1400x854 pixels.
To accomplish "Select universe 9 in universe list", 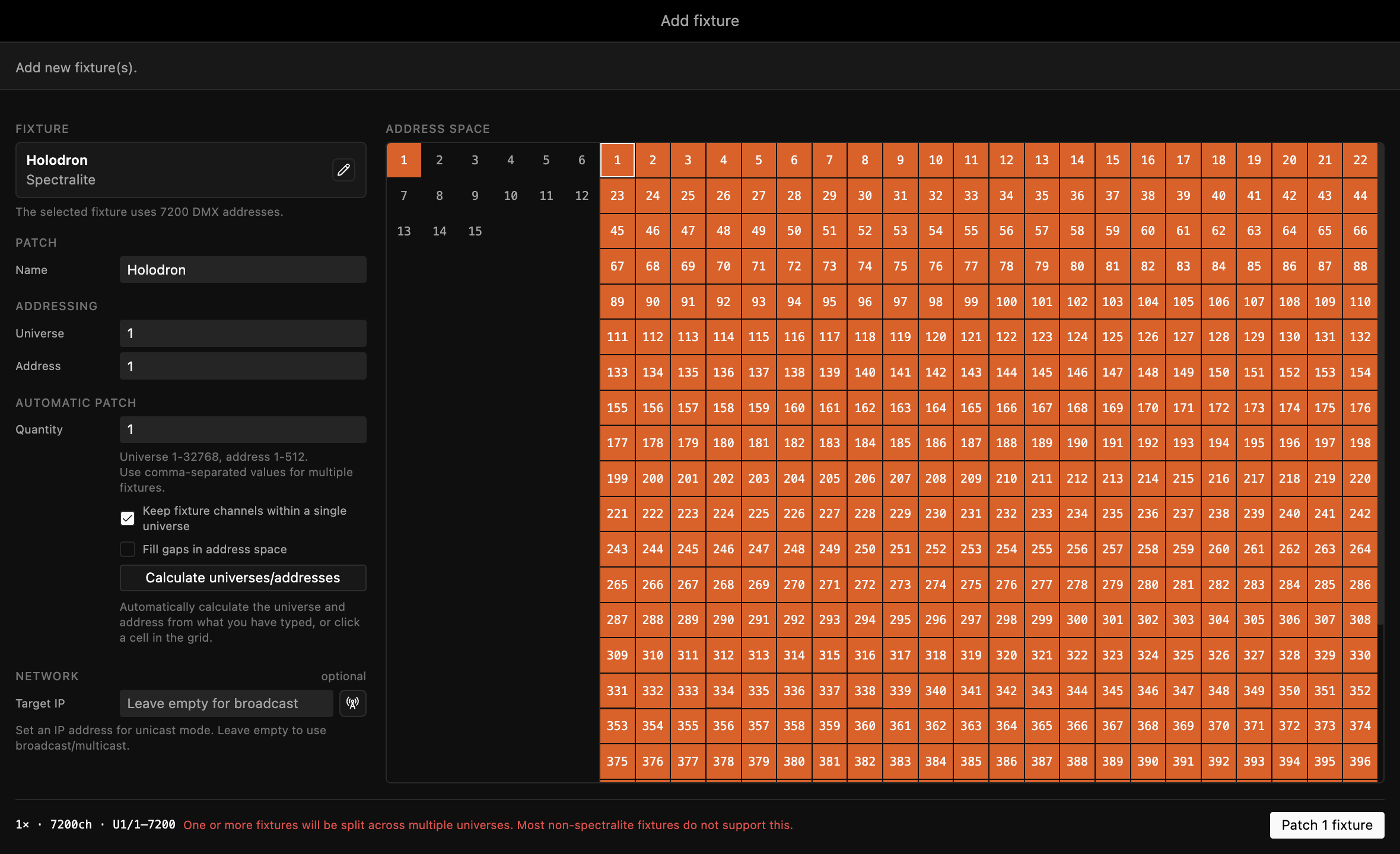I will 475,196.
